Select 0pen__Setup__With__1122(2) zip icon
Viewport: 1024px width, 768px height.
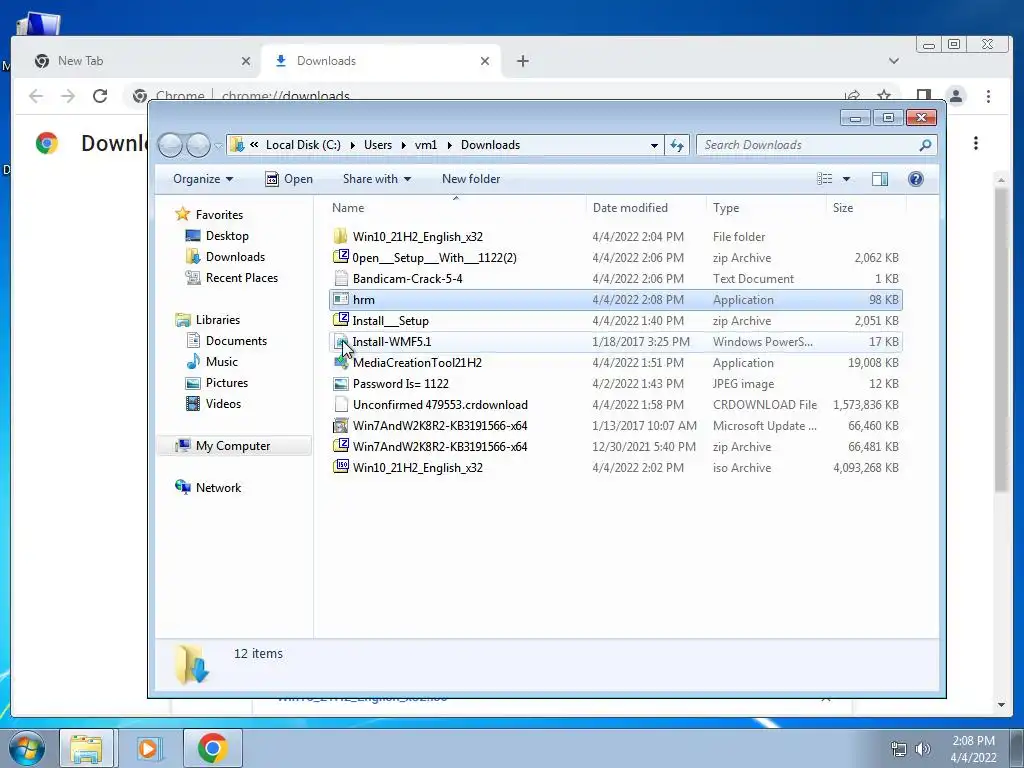point(340,257)
